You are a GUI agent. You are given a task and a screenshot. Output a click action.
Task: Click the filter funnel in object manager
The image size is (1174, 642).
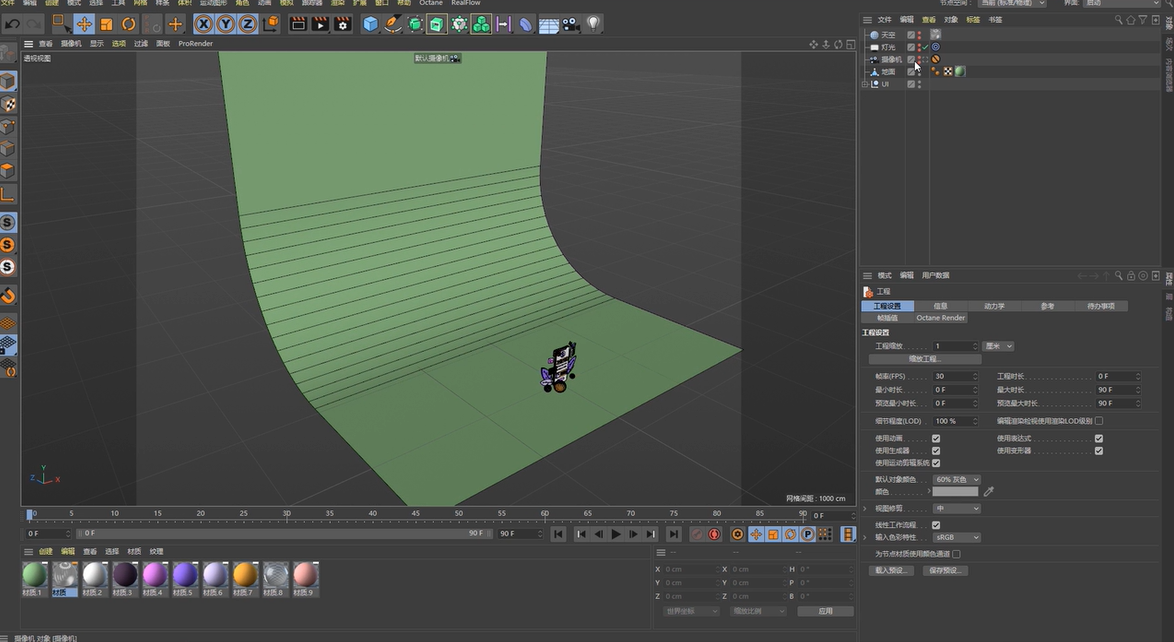point(1143,20)
